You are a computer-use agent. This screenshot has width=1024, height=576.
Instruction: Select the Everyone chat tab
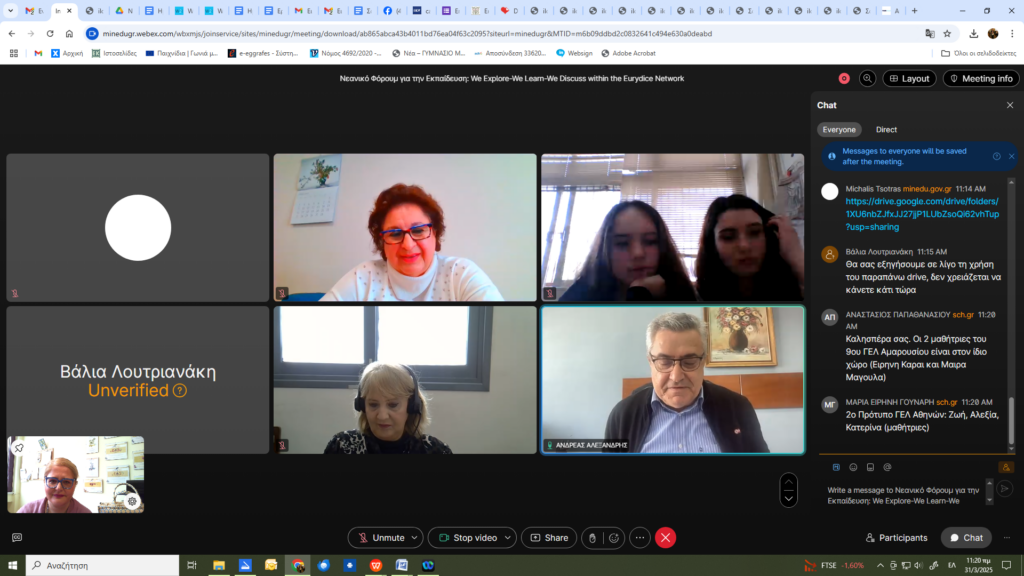(839, 130)
